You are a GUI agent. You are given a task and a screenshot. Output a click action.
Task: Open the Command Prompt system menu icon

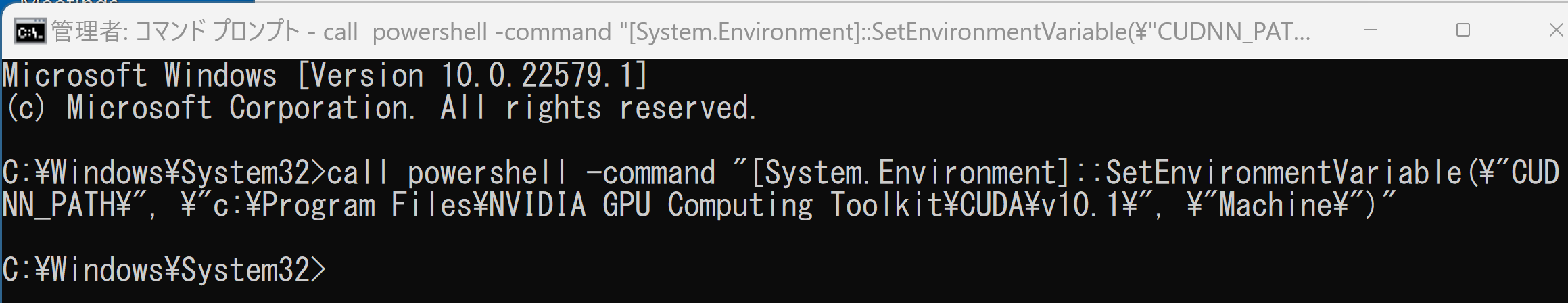click(x=30, y=31)
